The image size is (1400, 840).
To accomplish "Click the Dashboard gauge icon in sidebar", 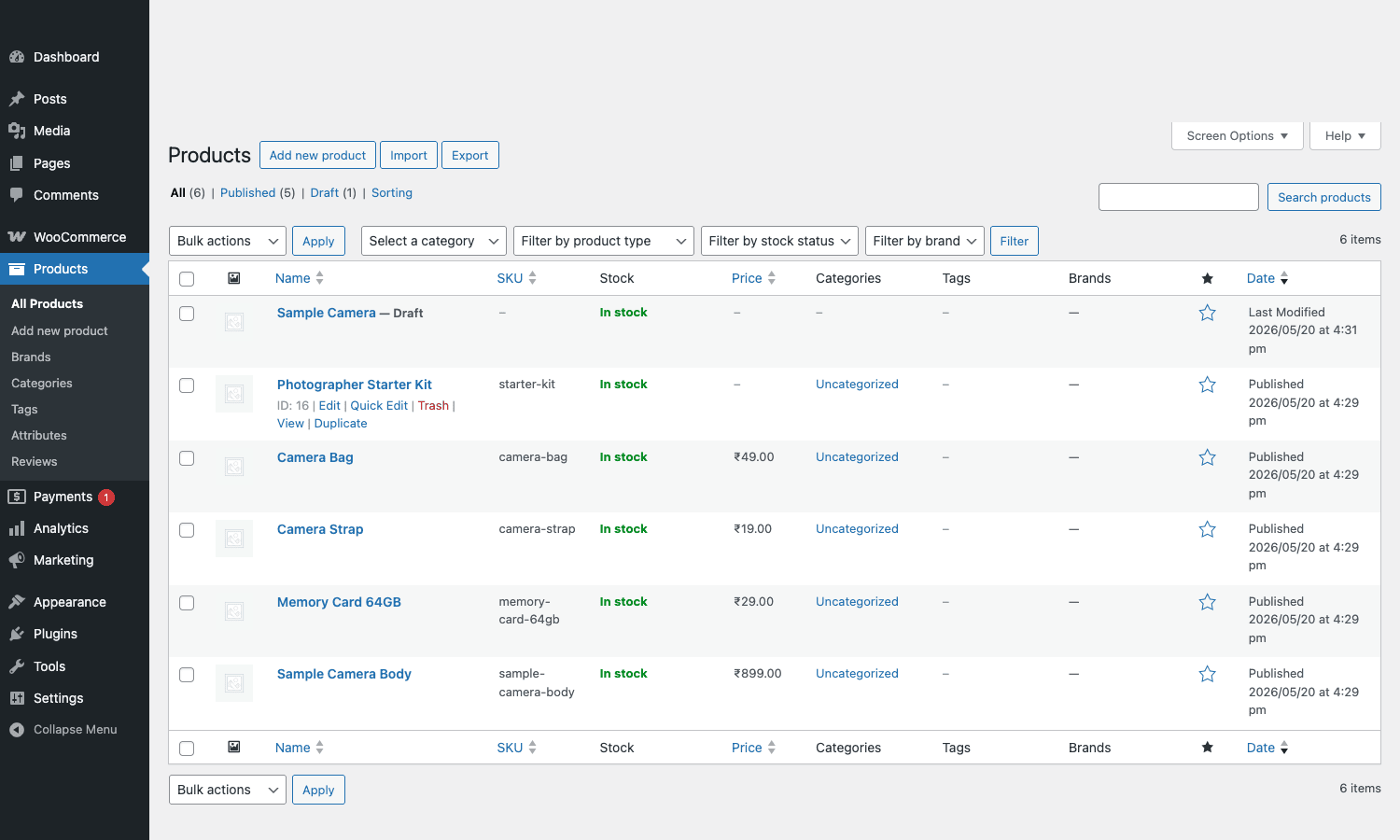I will coord(17,57).
